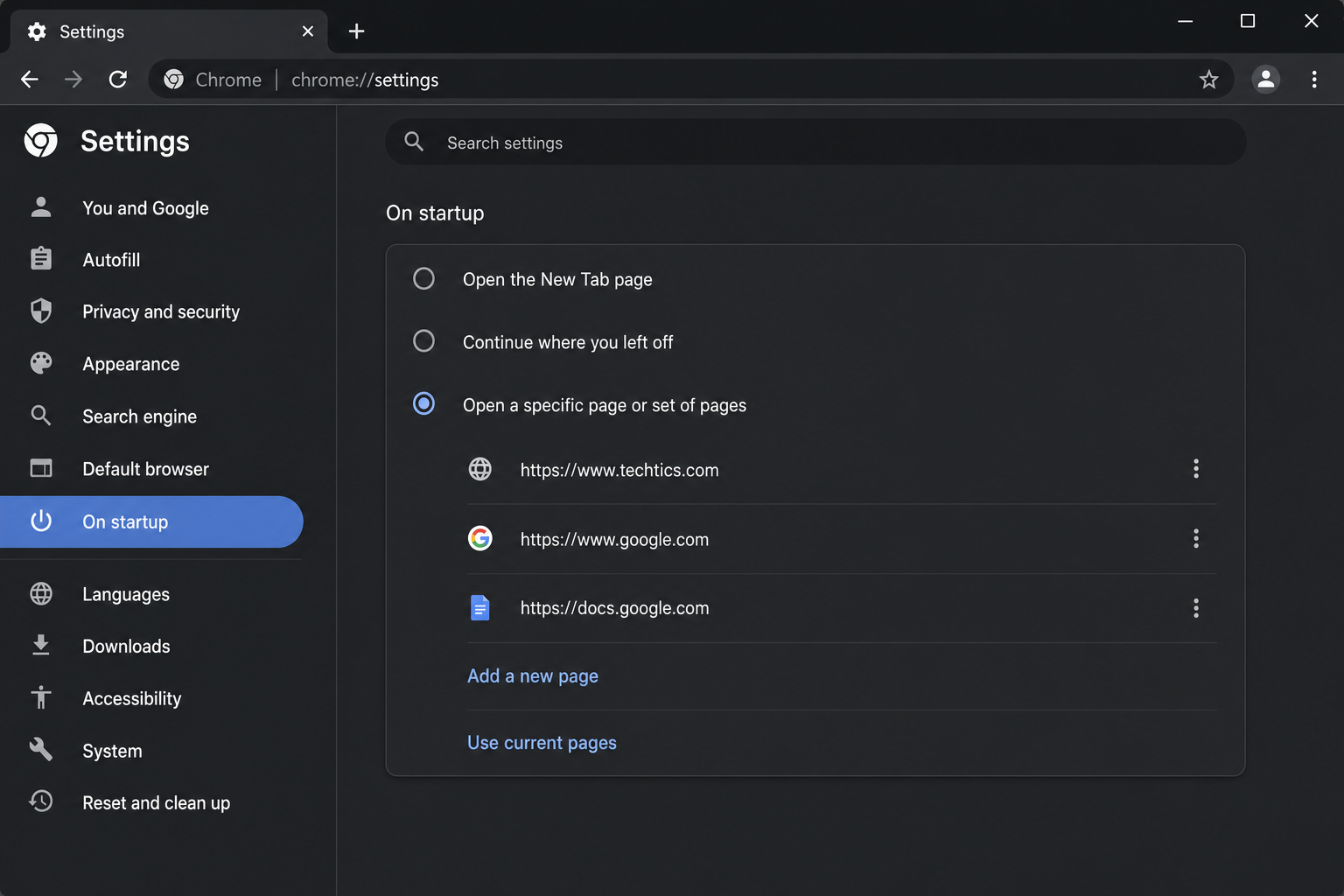This screenshot has height=896, width=1344.
Task: Open more actions for https://www.google.com
Action: (x=1195, y=538)
